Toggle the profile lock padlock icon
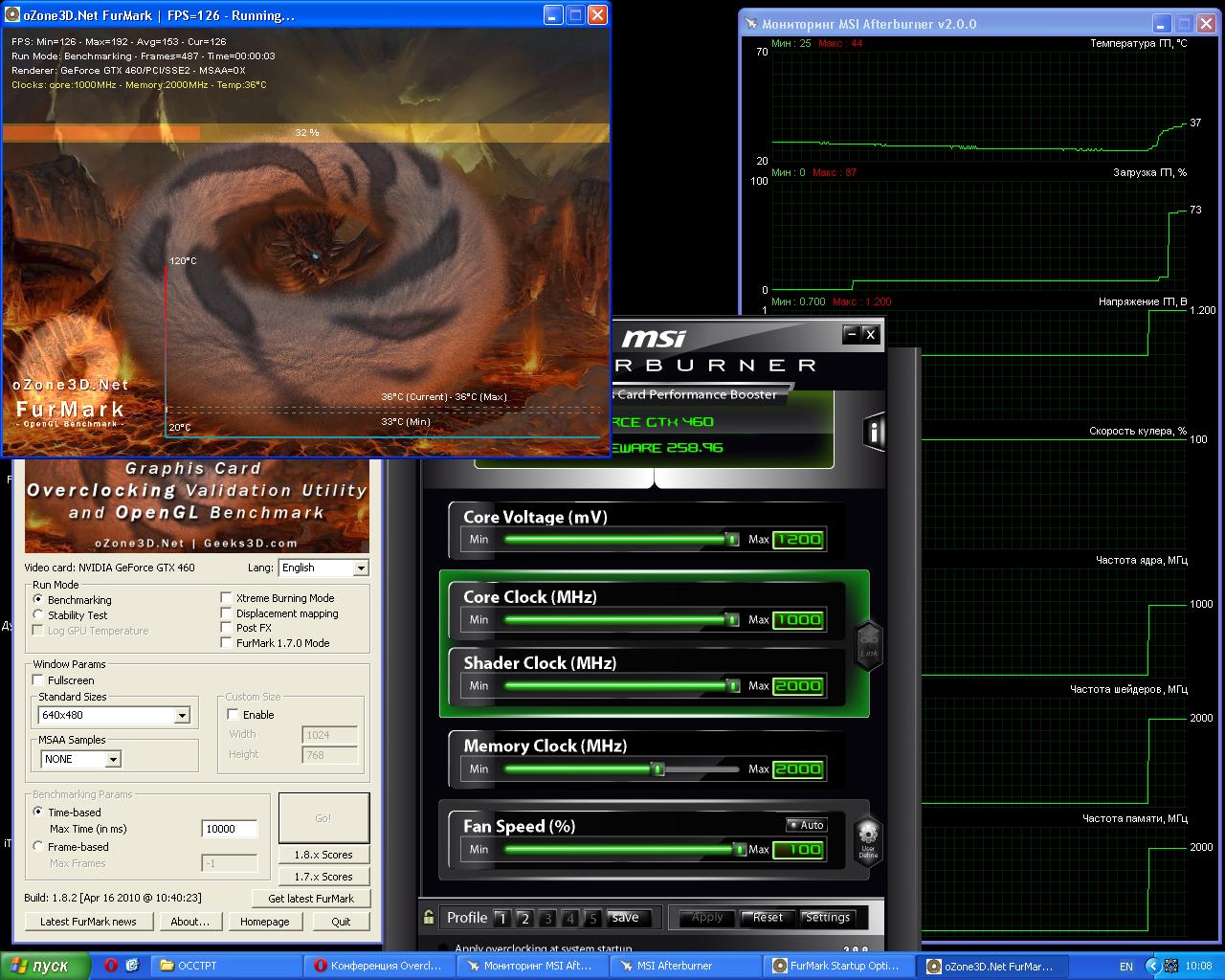Image resolution: width=1225 pixels, height=980 pixels. [x=429, y=917]
